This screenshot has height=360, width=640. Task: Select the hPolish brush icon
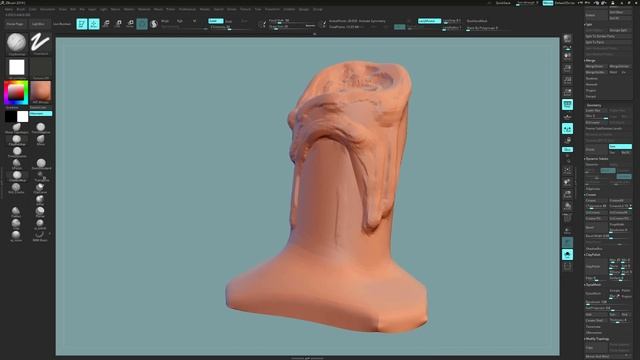[x=17, y=164]
